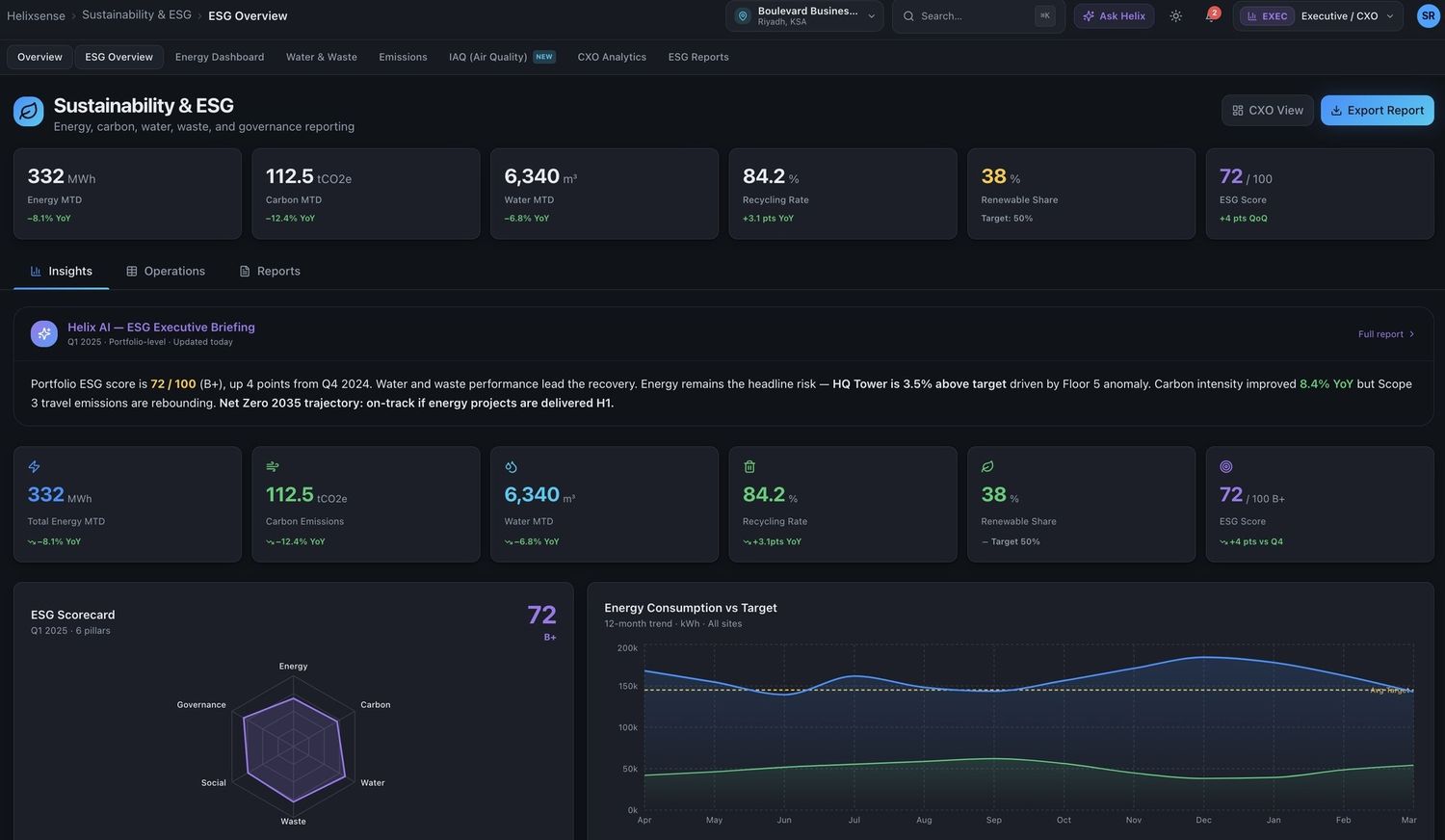Click the 112.5 tCO2e Carbon MTD top card

[x=366, y=194]
